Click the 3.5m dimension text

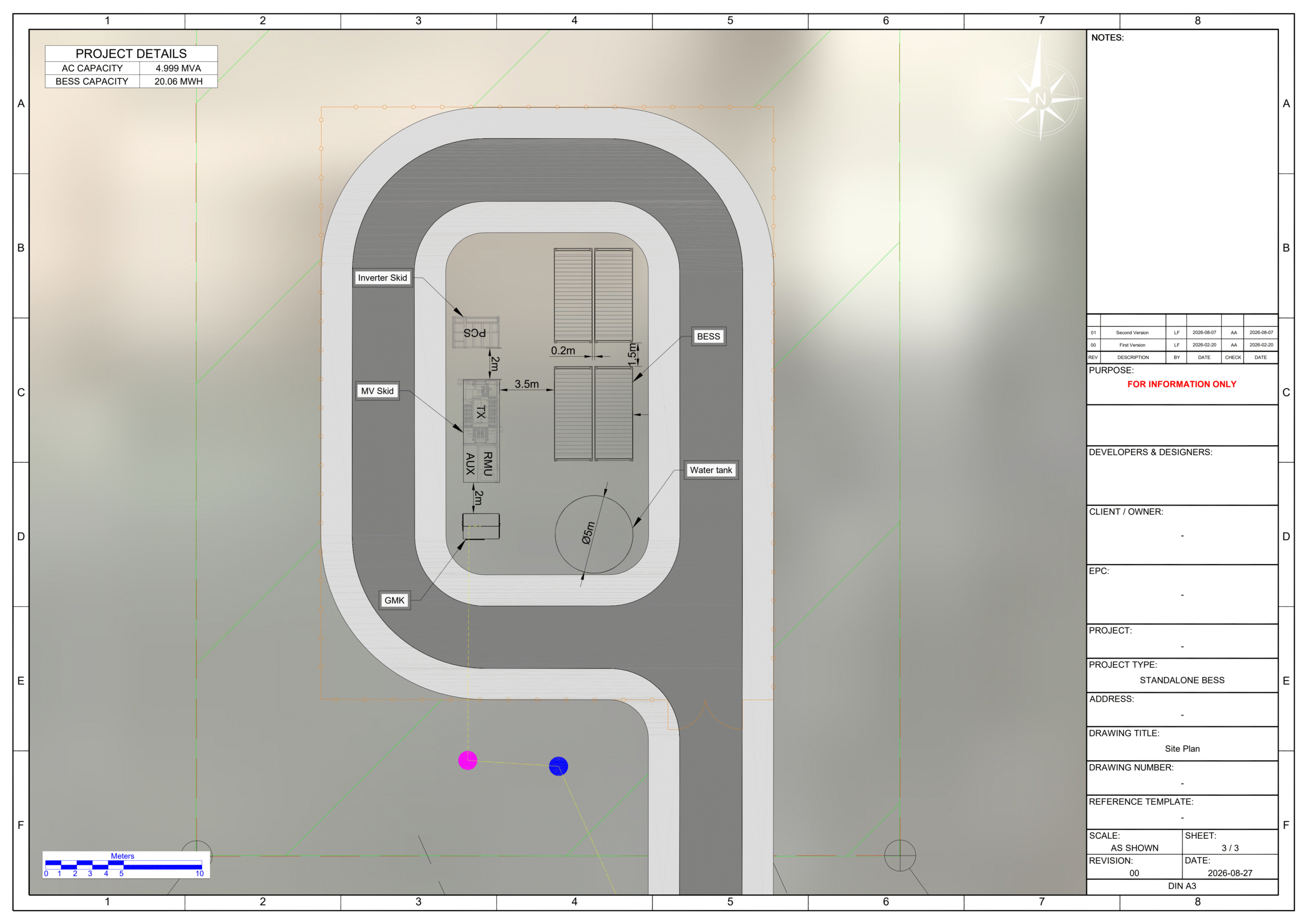526,384
